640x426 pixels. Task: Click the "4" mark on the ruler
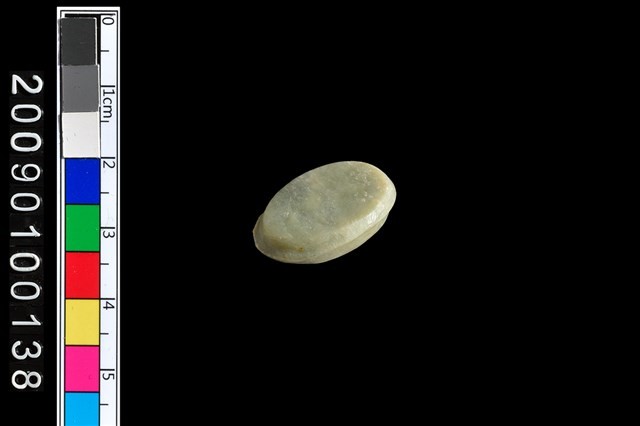[109, 305]
